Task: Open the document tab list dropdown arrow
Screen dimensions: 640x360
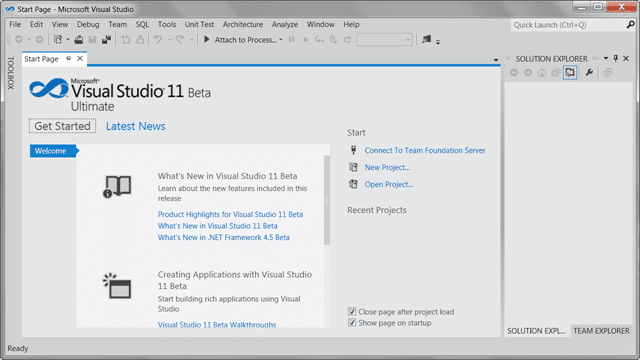Action: (x=496, y=60)
